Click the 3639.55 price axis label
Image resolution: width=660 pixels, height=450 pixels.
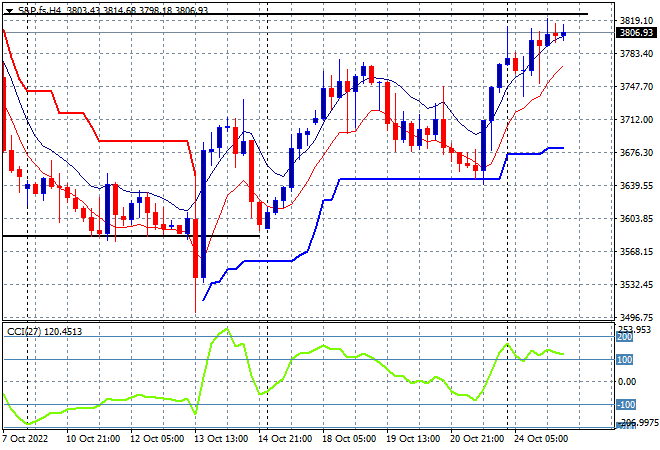coord(636,186)
